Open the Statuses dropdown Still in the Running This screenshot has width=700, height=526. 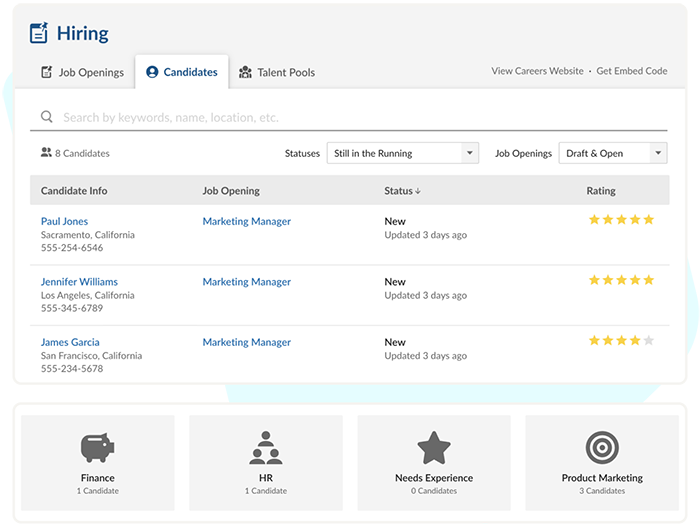point(403,153)
